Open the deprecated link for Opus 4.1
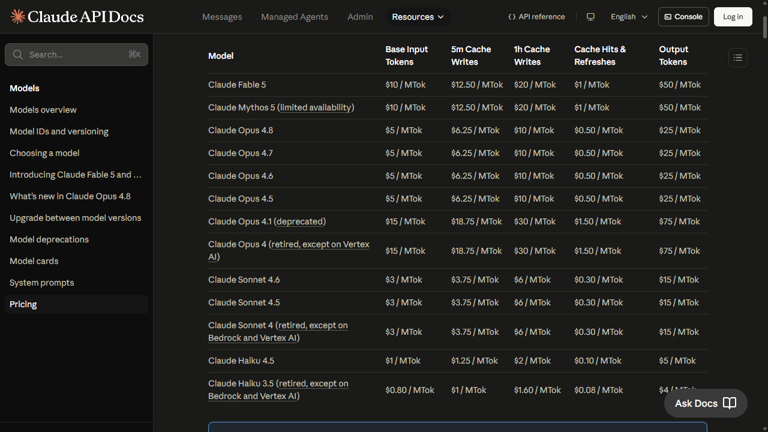 [x=300, y=221]
